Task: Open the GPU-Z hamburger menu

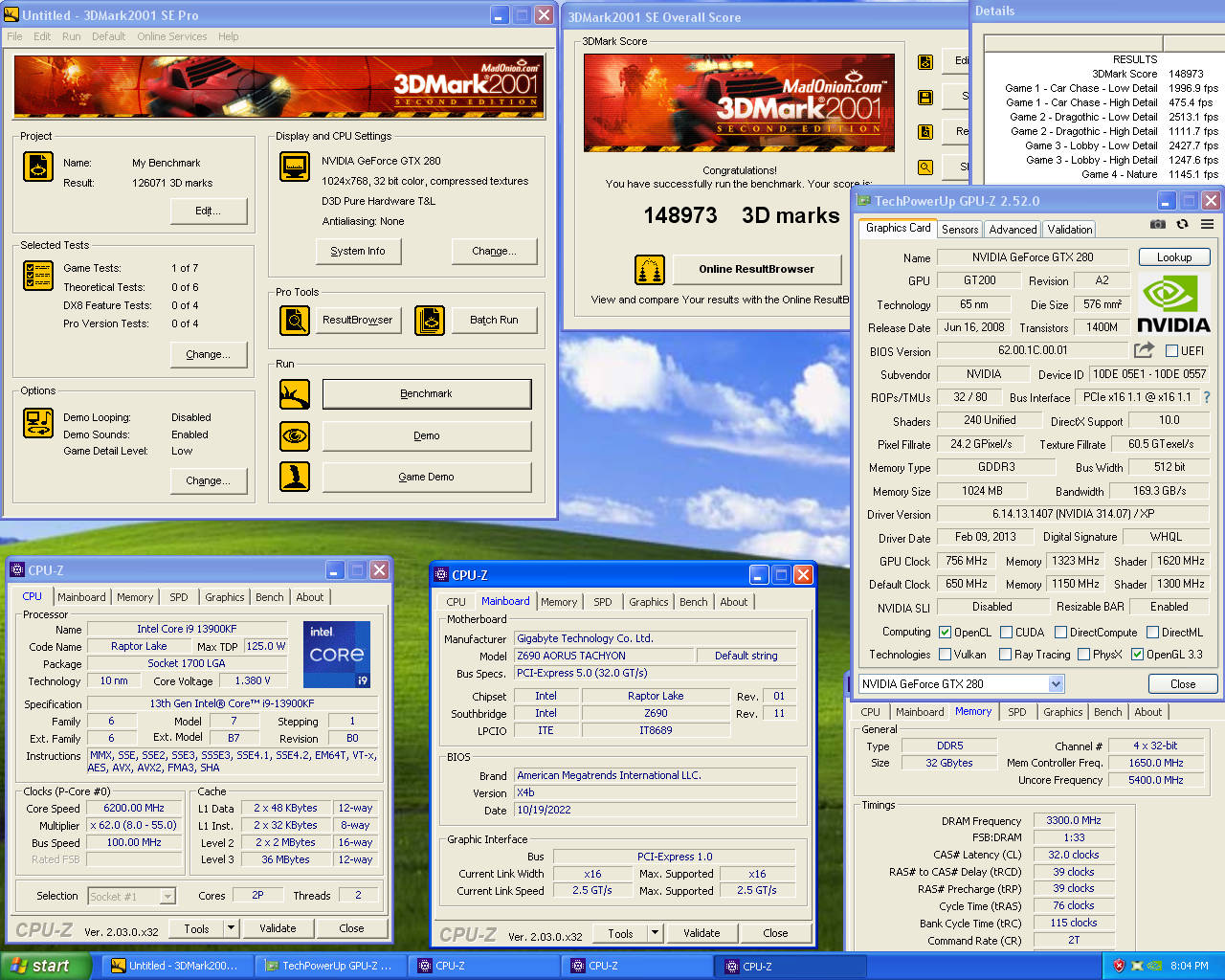Action: pyautogui.click(x=1208, y=224)
